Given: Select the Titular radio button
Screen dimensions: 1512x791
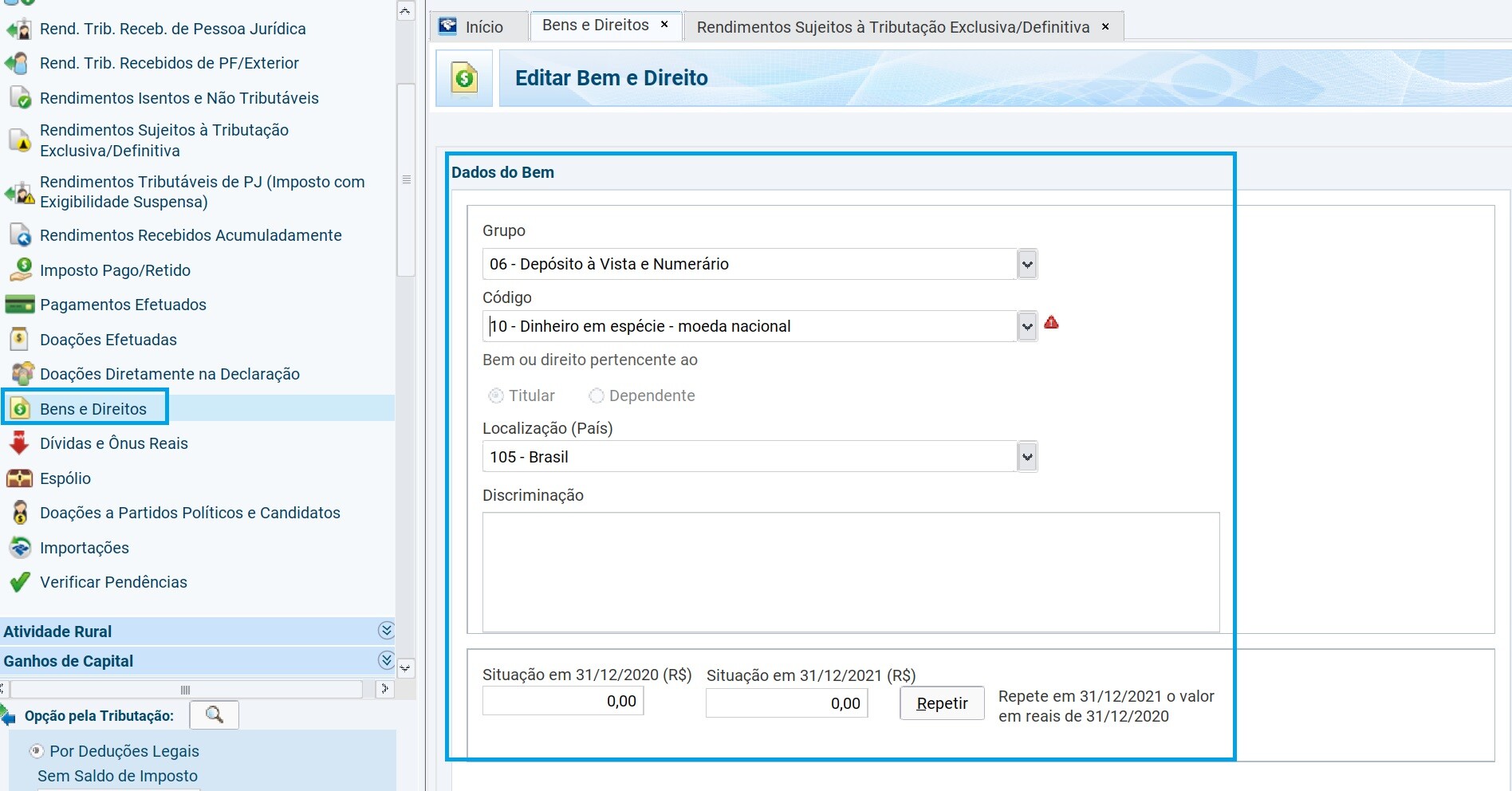Looking at the screenshot, I should tap(496, 395).
